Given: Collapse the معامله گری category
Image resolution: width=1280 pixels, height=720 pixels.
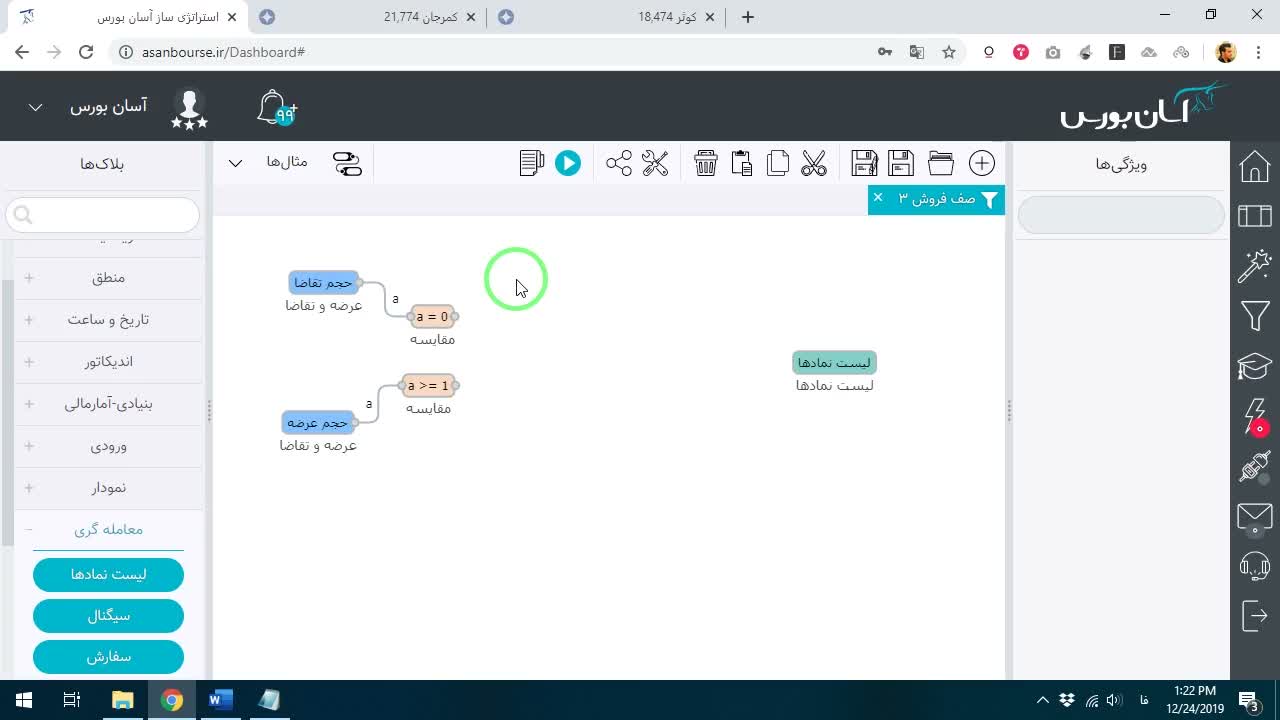Looking at the screenshot, I should coord(29,530).
